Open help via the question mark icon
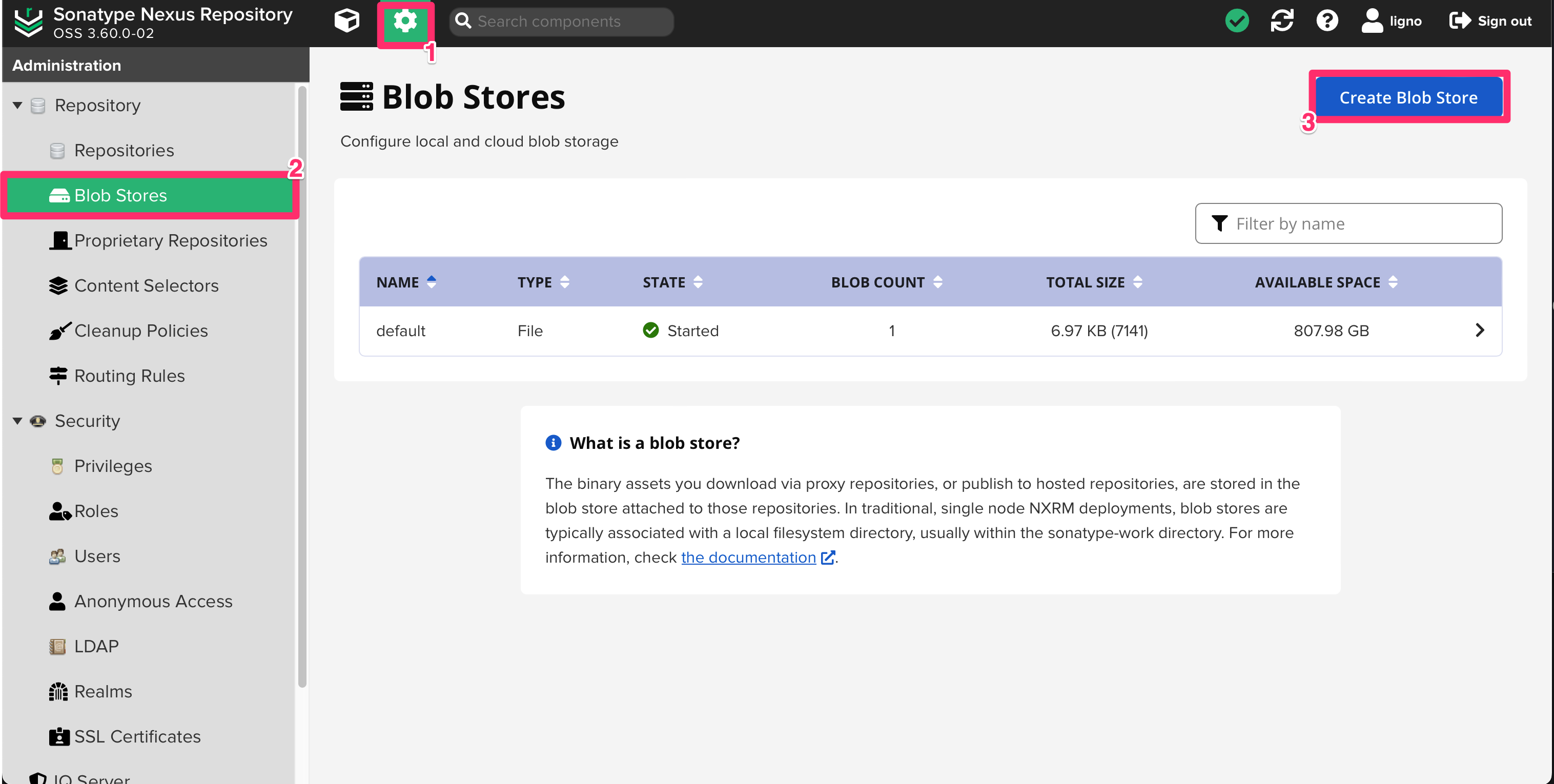Viewport: 1554px width, 784px height. [x=1327, y=20]
